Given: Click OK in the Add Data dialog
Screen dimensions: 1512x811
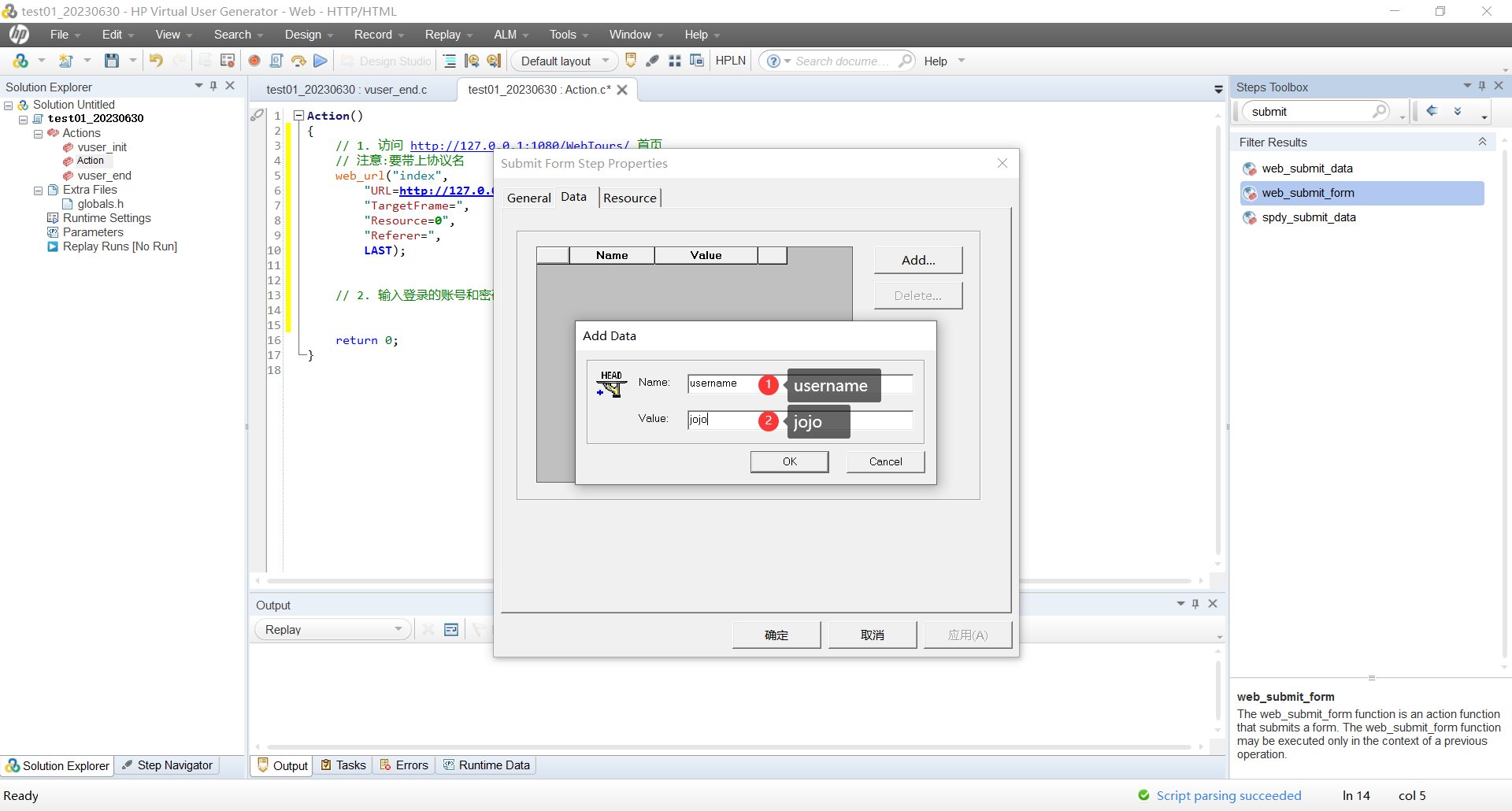Looking at the screenshot, I should point(789,461).
